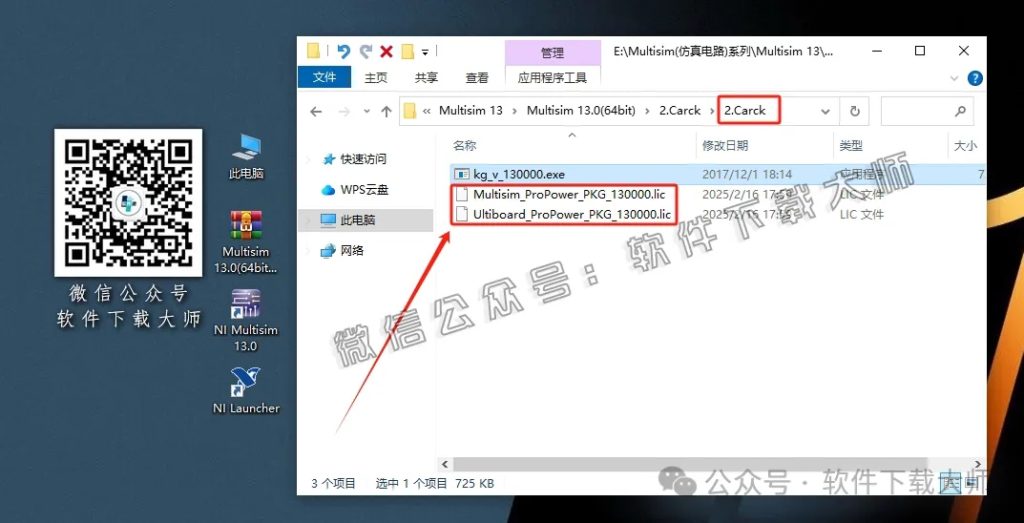Select Multisim 13.0(64bit) archive desktop icon

[x=246, y=242]
